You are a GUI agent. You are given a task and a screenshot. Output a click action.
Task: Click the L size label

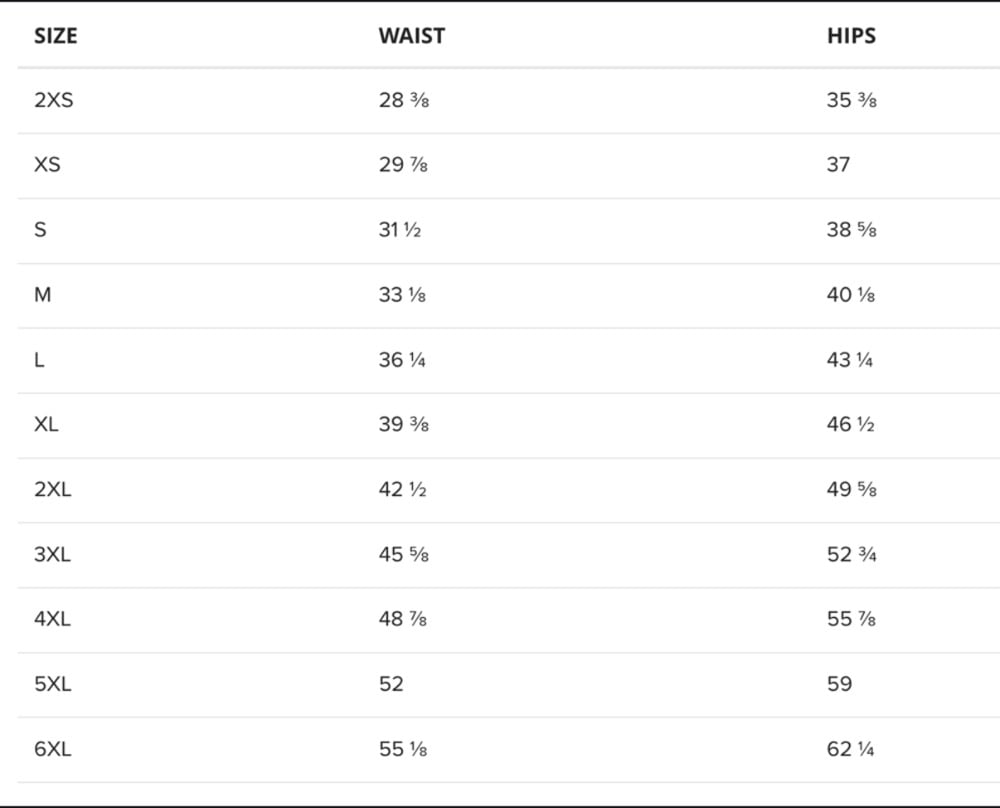(39, 360)
